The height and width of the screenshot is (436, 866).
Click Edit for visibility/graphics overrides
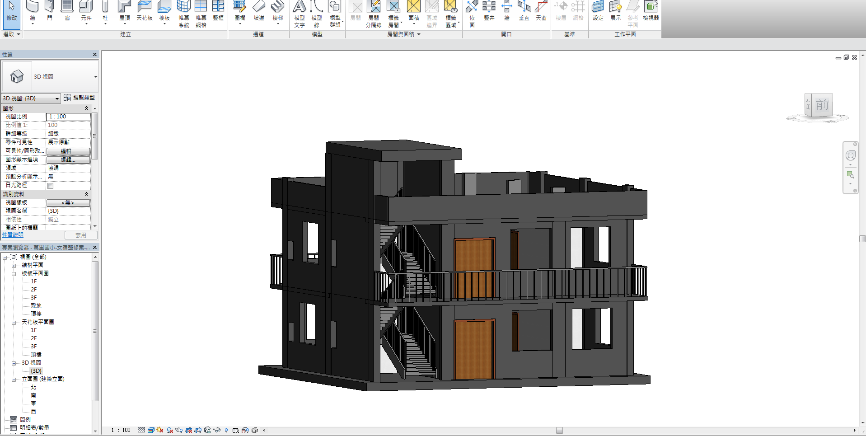(x=68, y=151)
